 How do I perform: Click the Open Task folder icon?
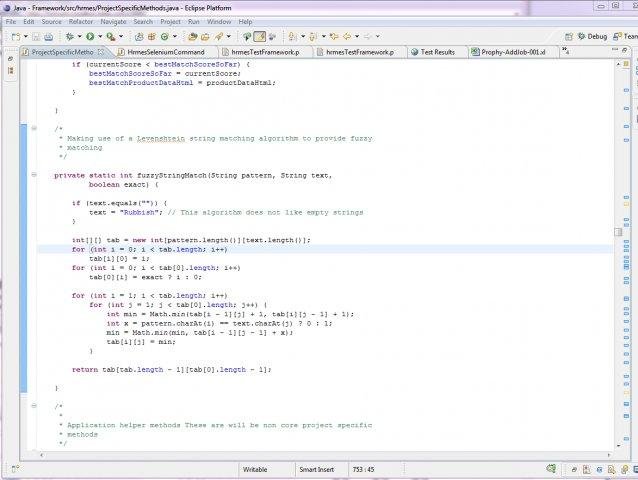tap(205, 37)
